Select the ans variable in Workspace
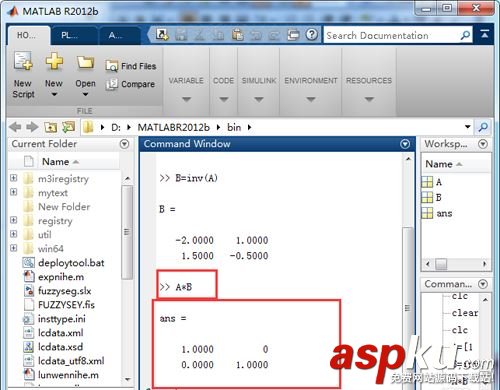500x390 pixels. (438, 213)
